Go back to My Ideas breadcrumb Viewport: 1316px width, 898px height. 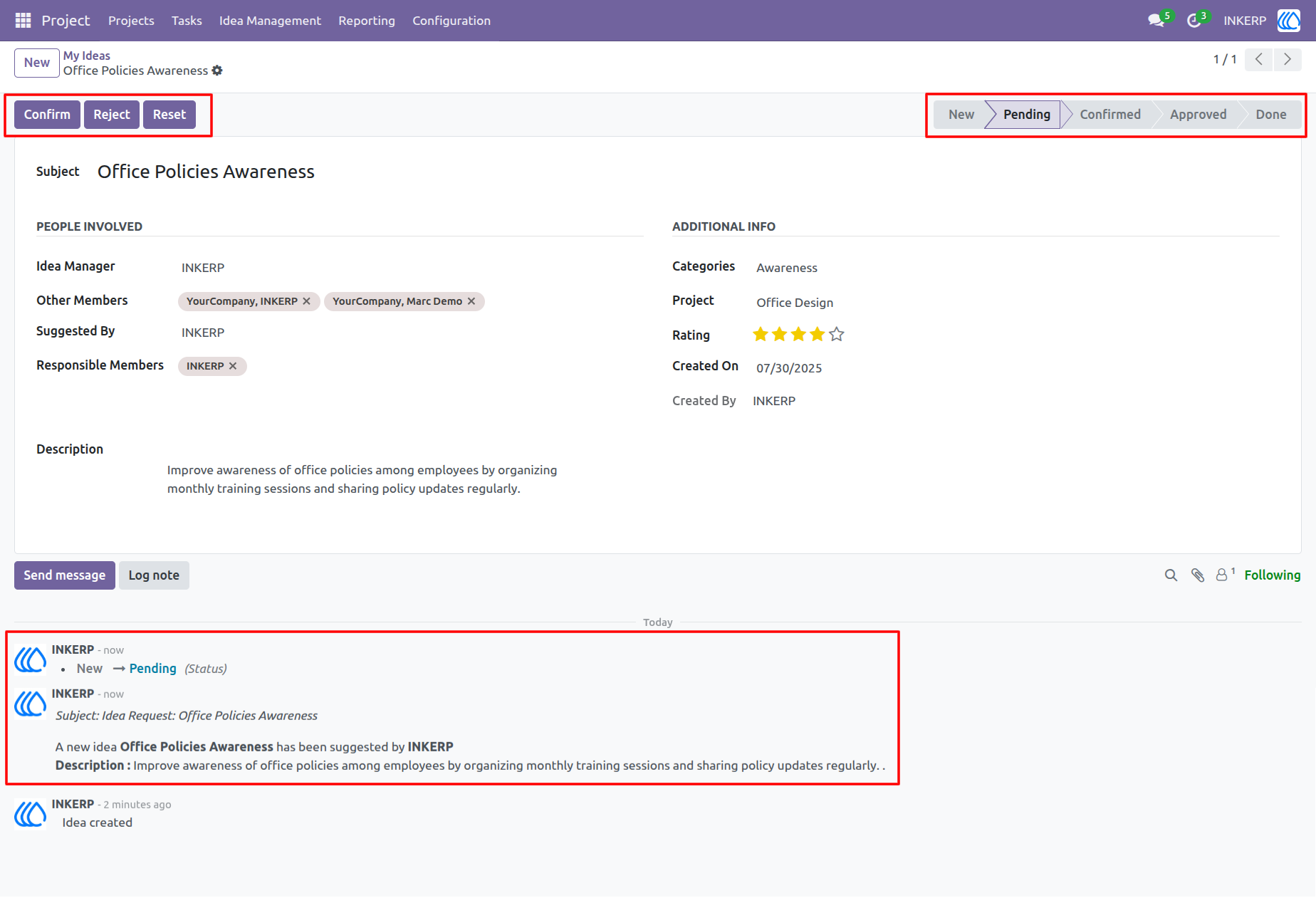coord(87,56)
